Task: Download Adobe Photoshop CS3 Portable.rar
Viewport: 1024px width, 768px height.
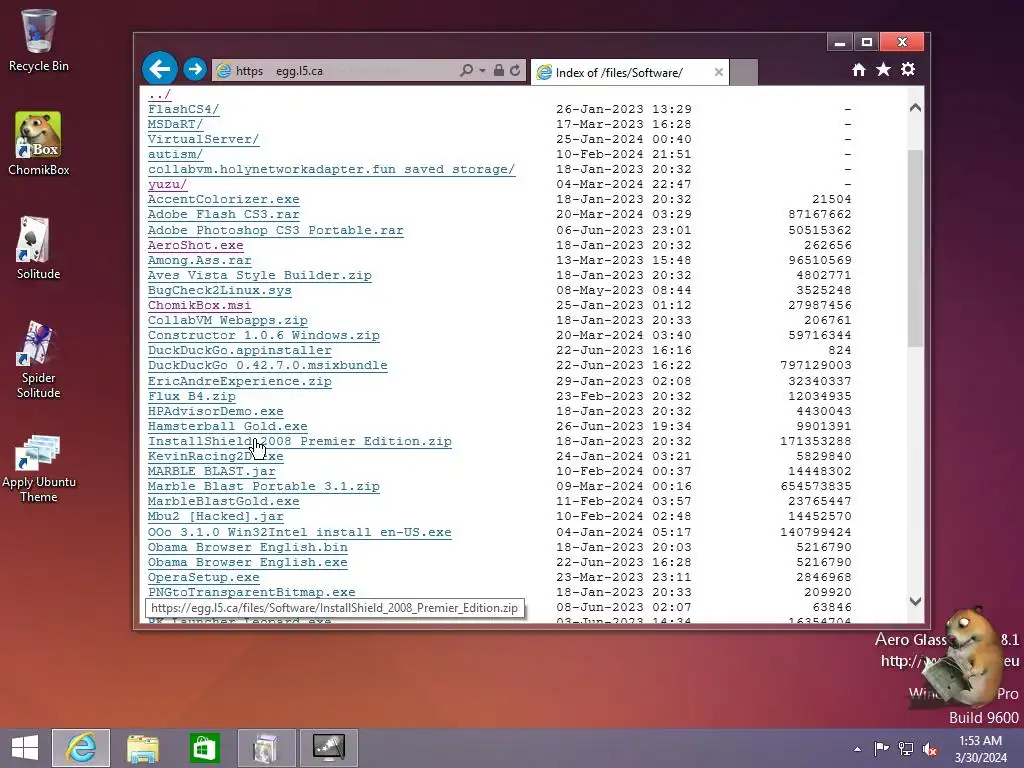Action: click(x=276, y=231)
